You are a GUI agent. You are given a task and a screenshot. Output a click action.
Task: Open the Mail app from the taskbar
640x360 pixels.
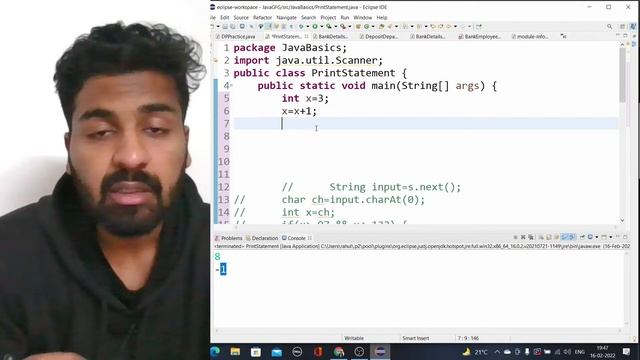tap(277, 351)
